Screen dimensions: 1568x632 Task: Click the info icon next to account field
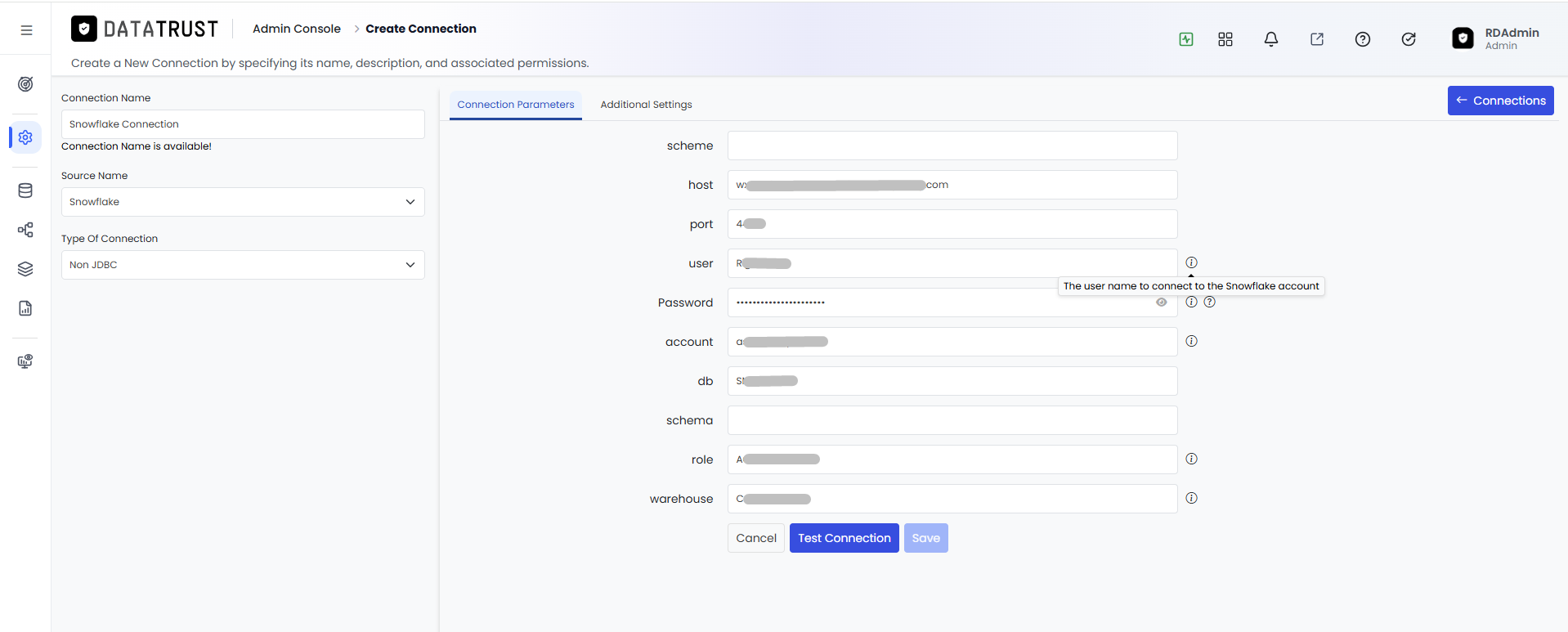1192,341
